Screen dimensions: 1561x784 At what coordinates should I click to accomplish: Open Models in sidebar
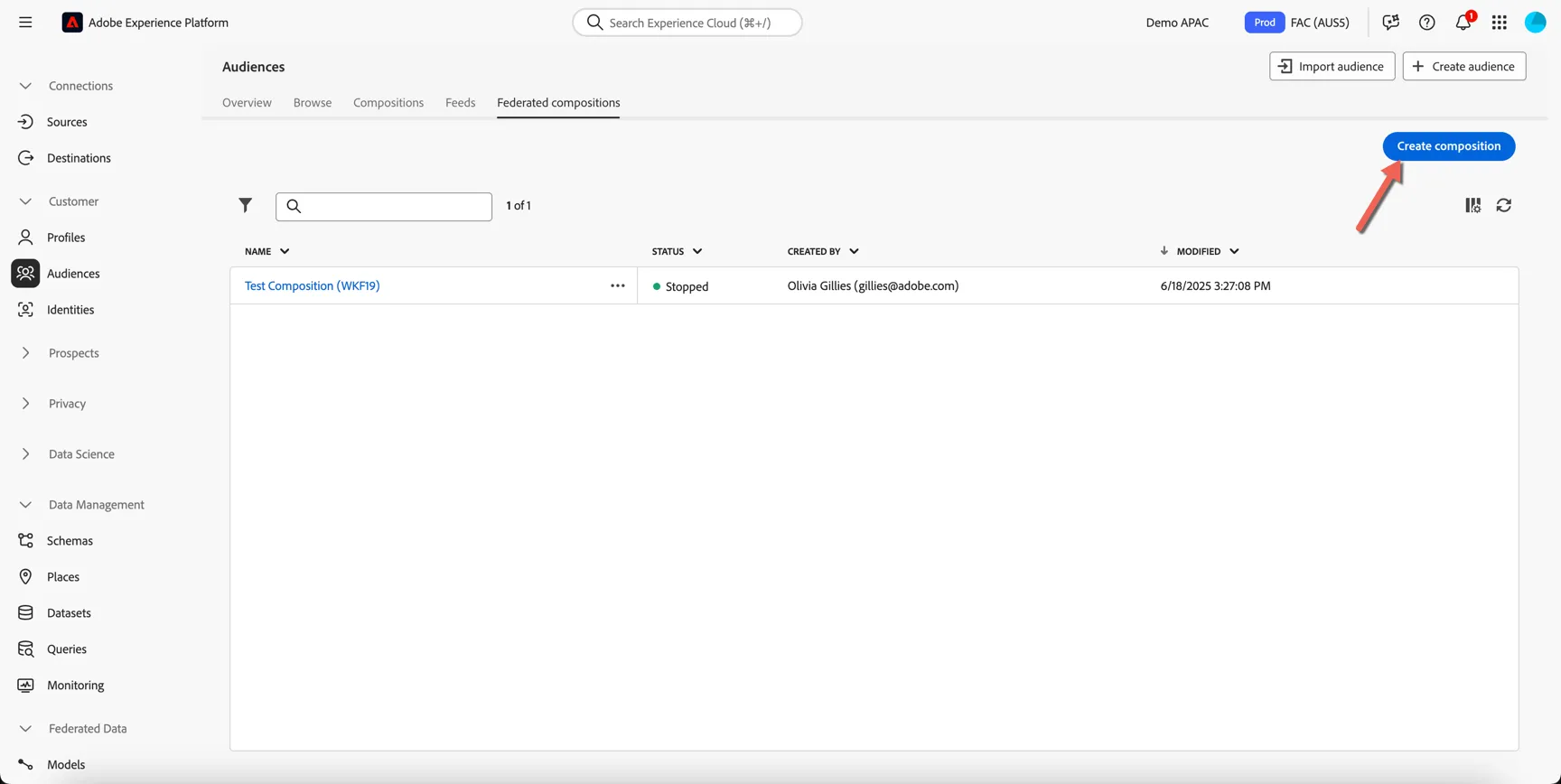(x=66, y=765)
